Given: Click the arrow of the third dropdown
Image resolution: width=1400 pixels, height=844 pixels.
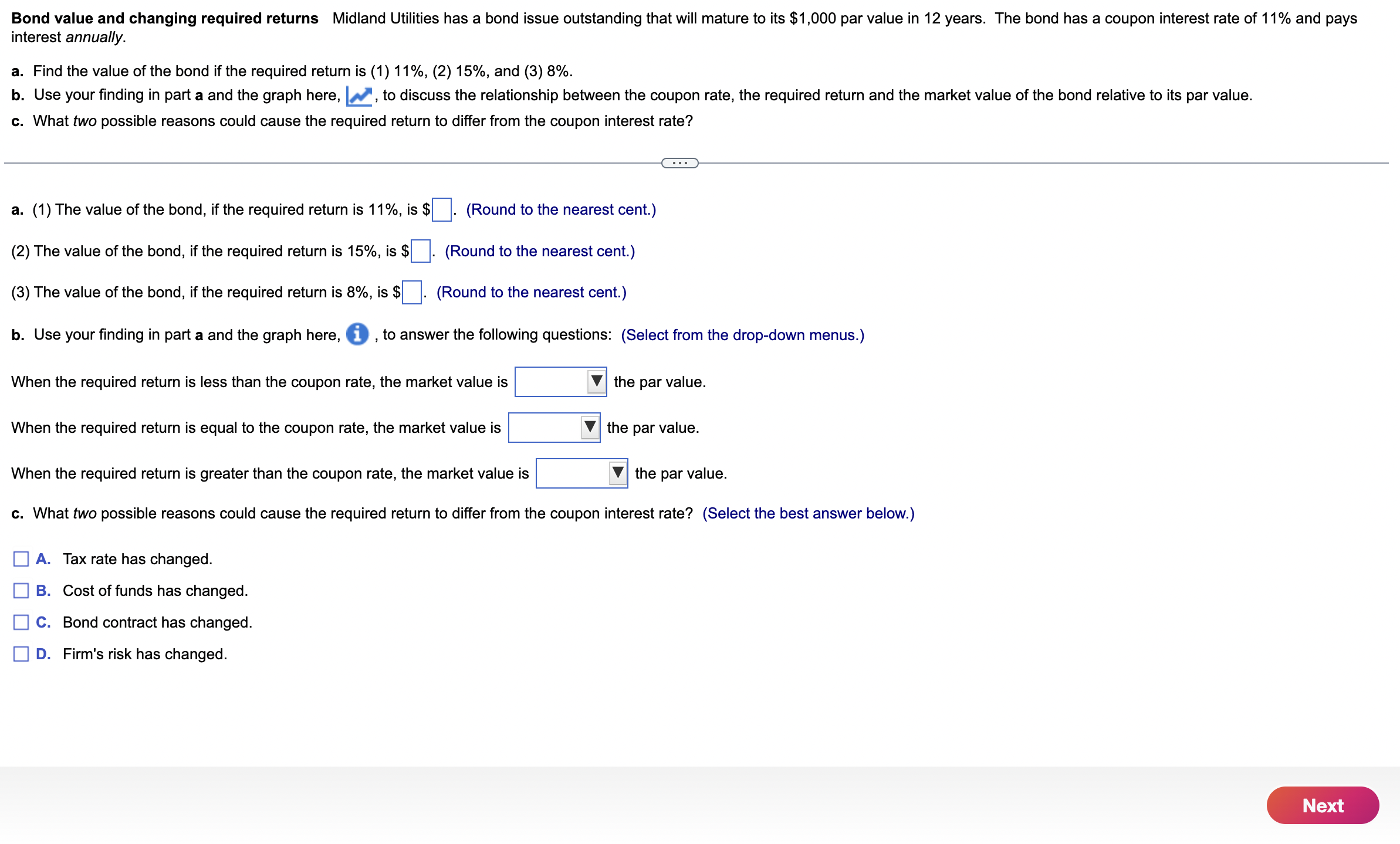Looking at the screenshot, I should (x=618, y=473).
